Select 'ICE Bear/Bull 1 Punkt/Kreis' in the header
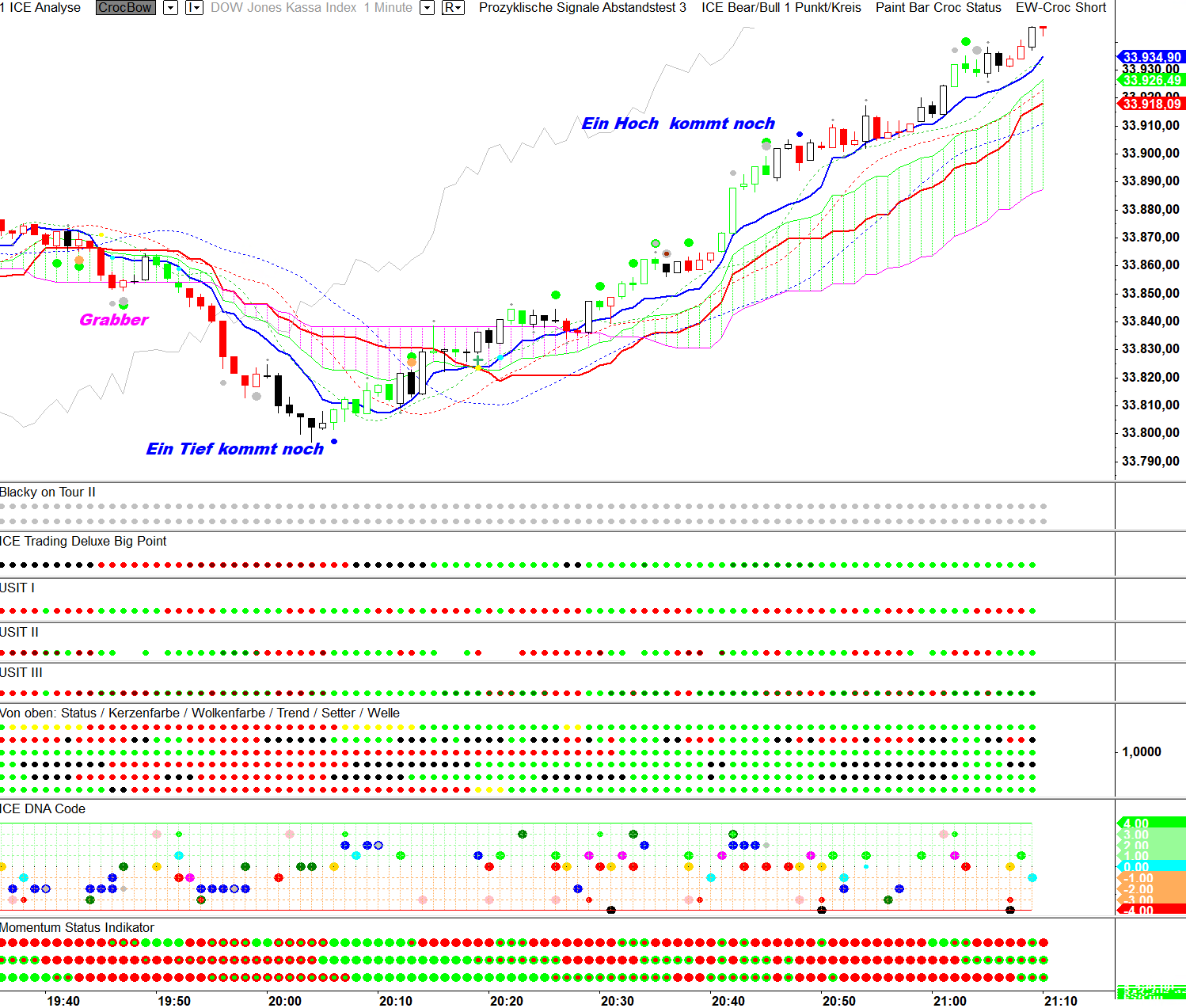 pos(781,8)
